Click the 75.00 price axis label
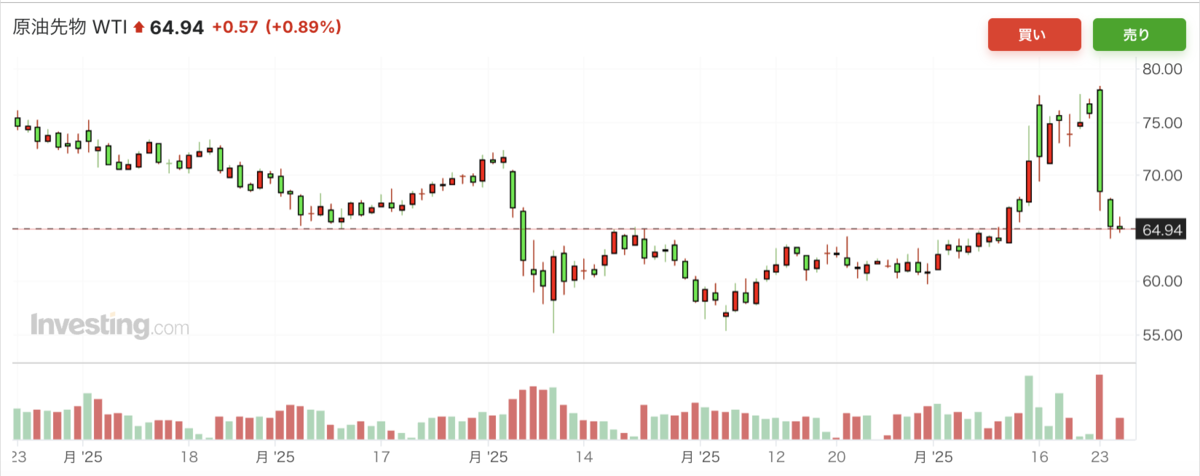This screenshot has width=1200, height=476. pyautogui.click(x=1162, y=123)
